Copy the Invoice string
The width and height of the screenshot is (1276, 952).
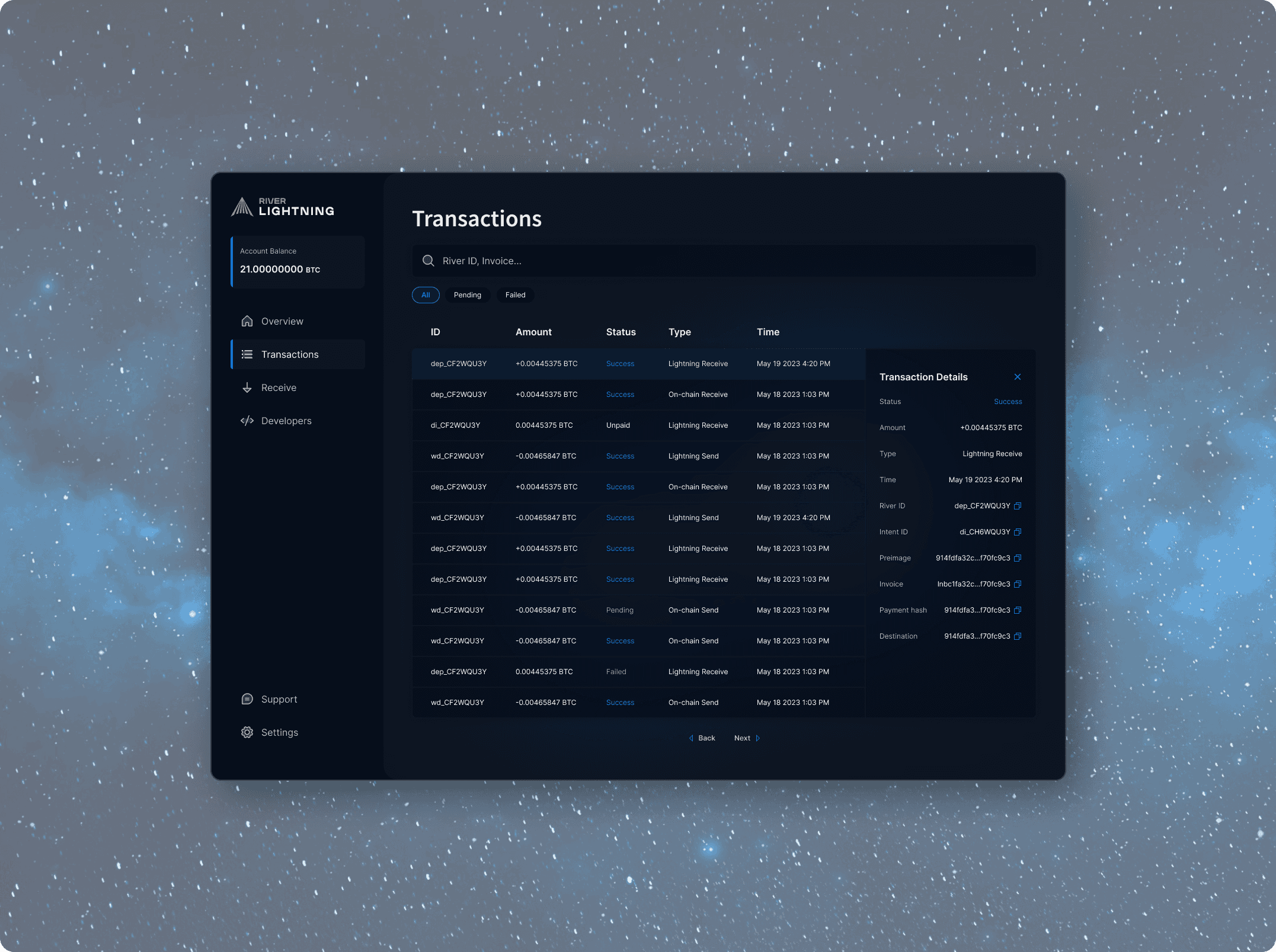1018,584
